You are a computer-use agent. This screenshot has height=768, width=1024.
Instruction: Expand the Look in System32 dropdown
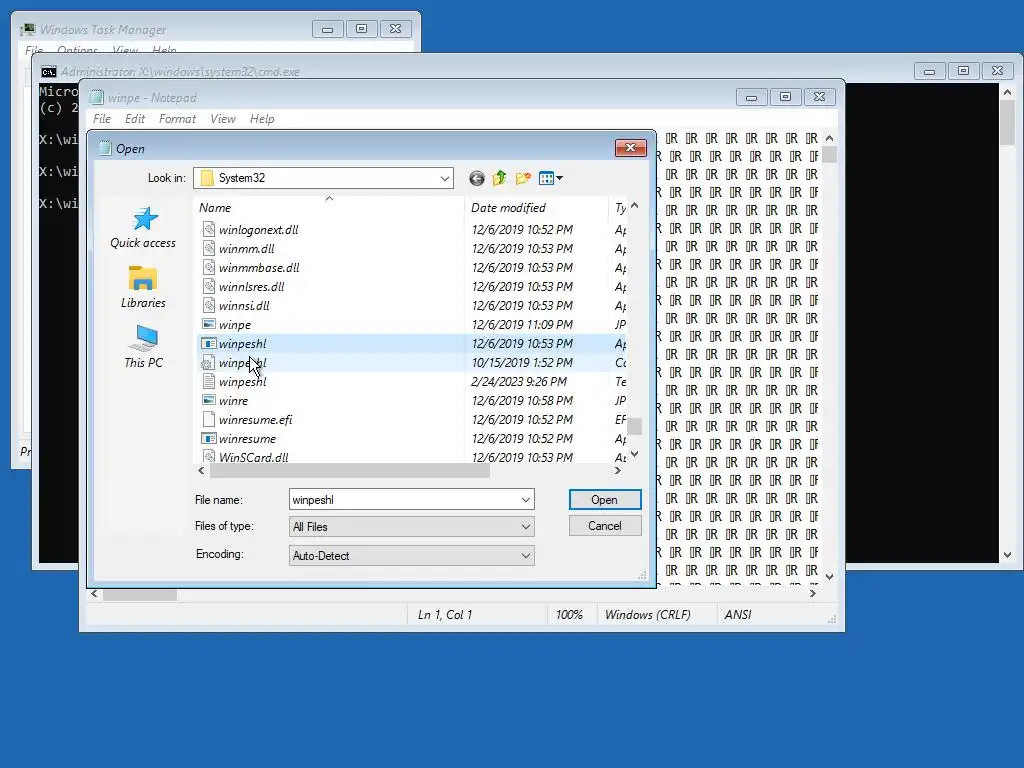(445, 178)
